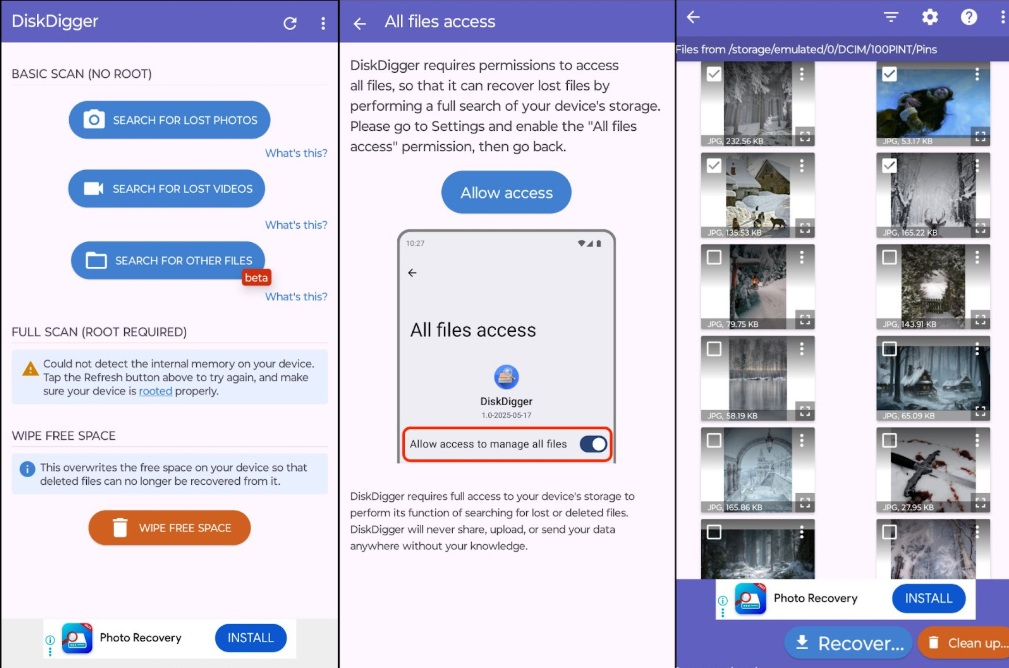Screen dimensions: 1009x668
Task: View JPG 65.09 KB photo fullscreen
Action: tap(980, 411)
